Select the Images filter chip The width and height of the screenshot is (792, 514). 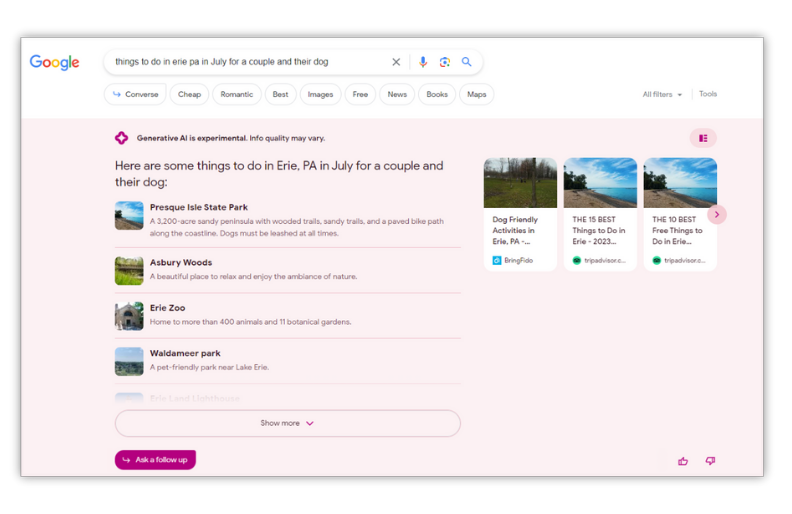[320, 94]
